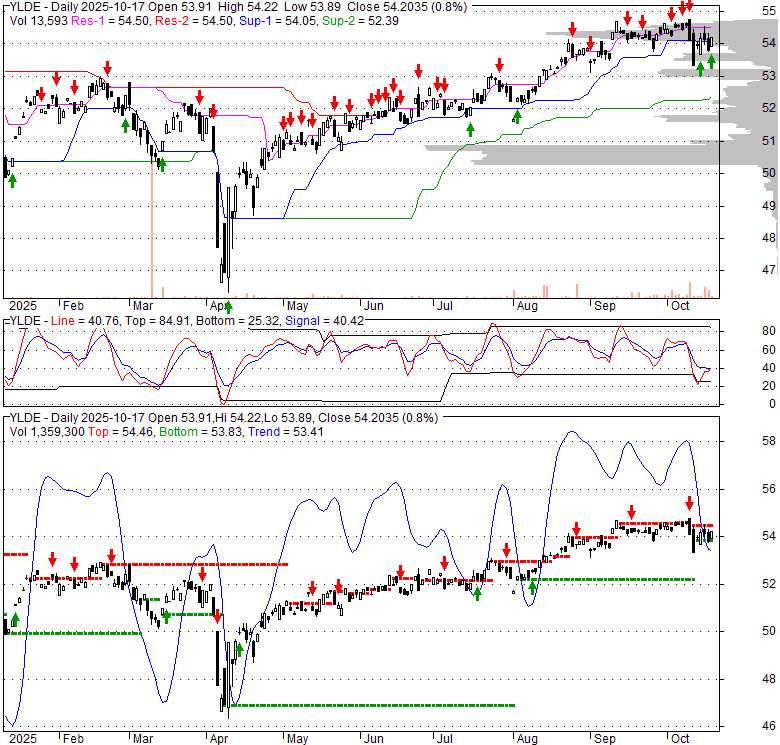Click the Res-1 = 54.50 legend label
The height and width of the screenshot is (745, 780).
click(x=110, y=21)
